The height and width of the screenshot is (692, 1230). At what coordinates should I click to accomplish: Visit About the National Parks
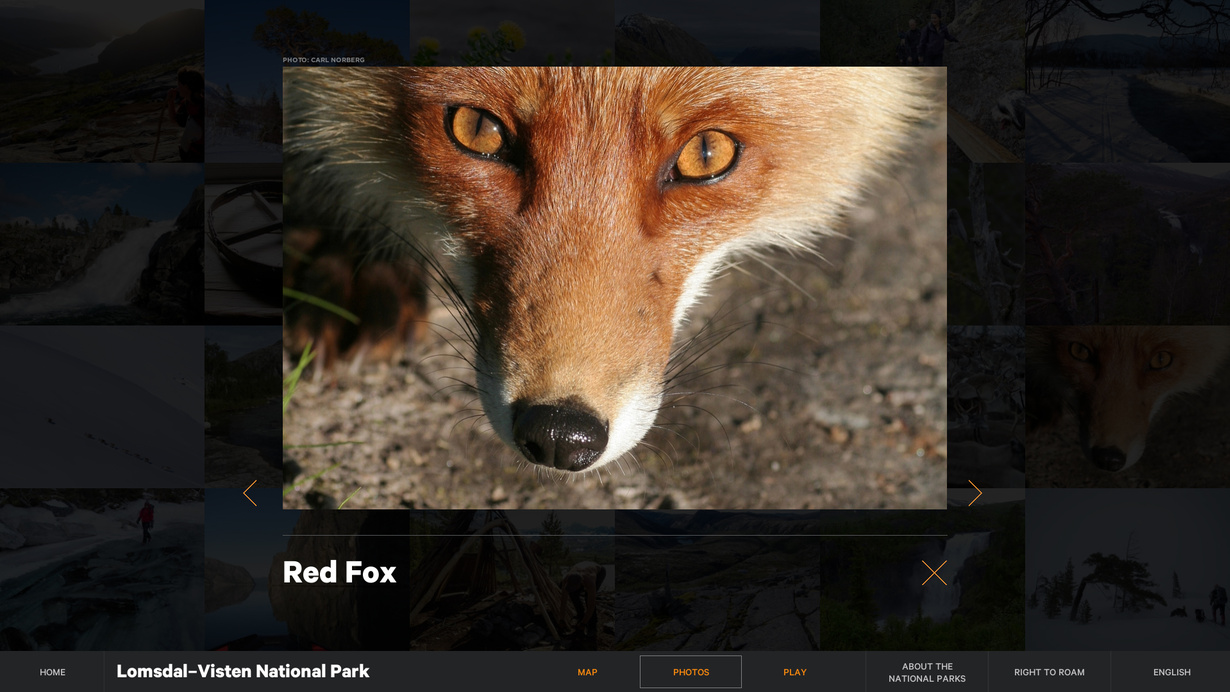click(x=927, y=672)
